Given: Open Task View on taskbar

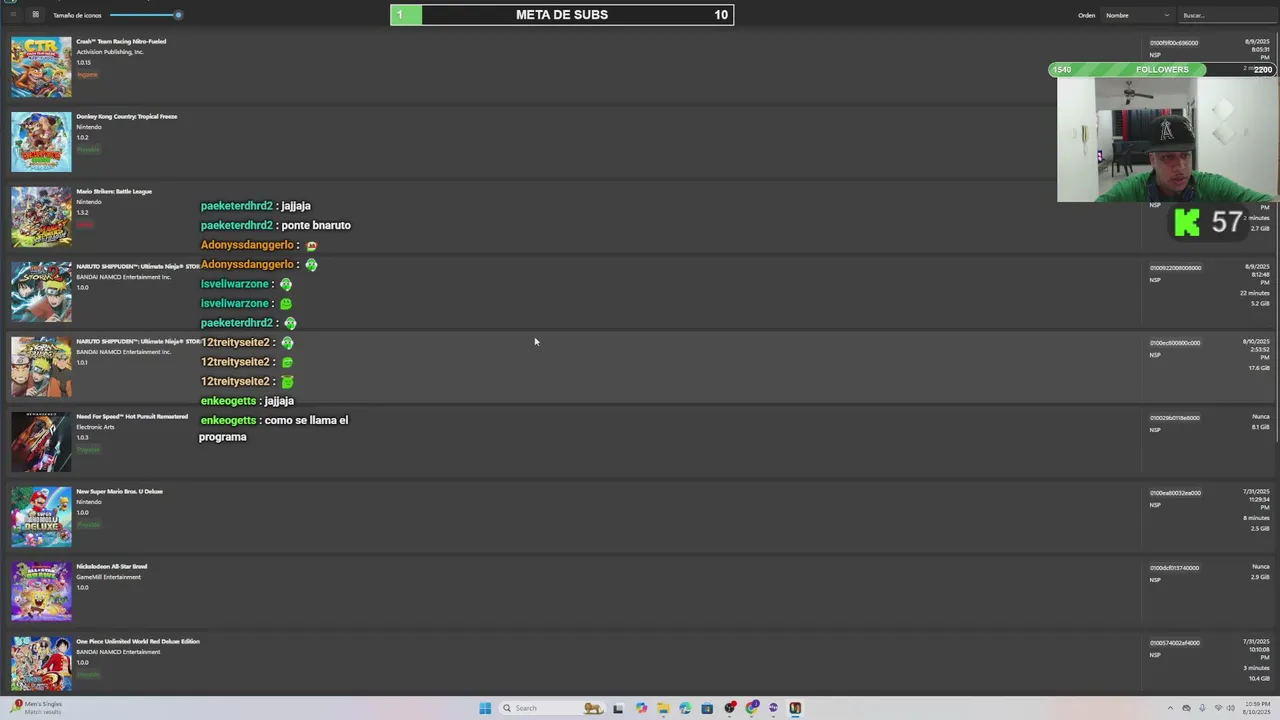Looking at the screenshot, I should (618, 708).
